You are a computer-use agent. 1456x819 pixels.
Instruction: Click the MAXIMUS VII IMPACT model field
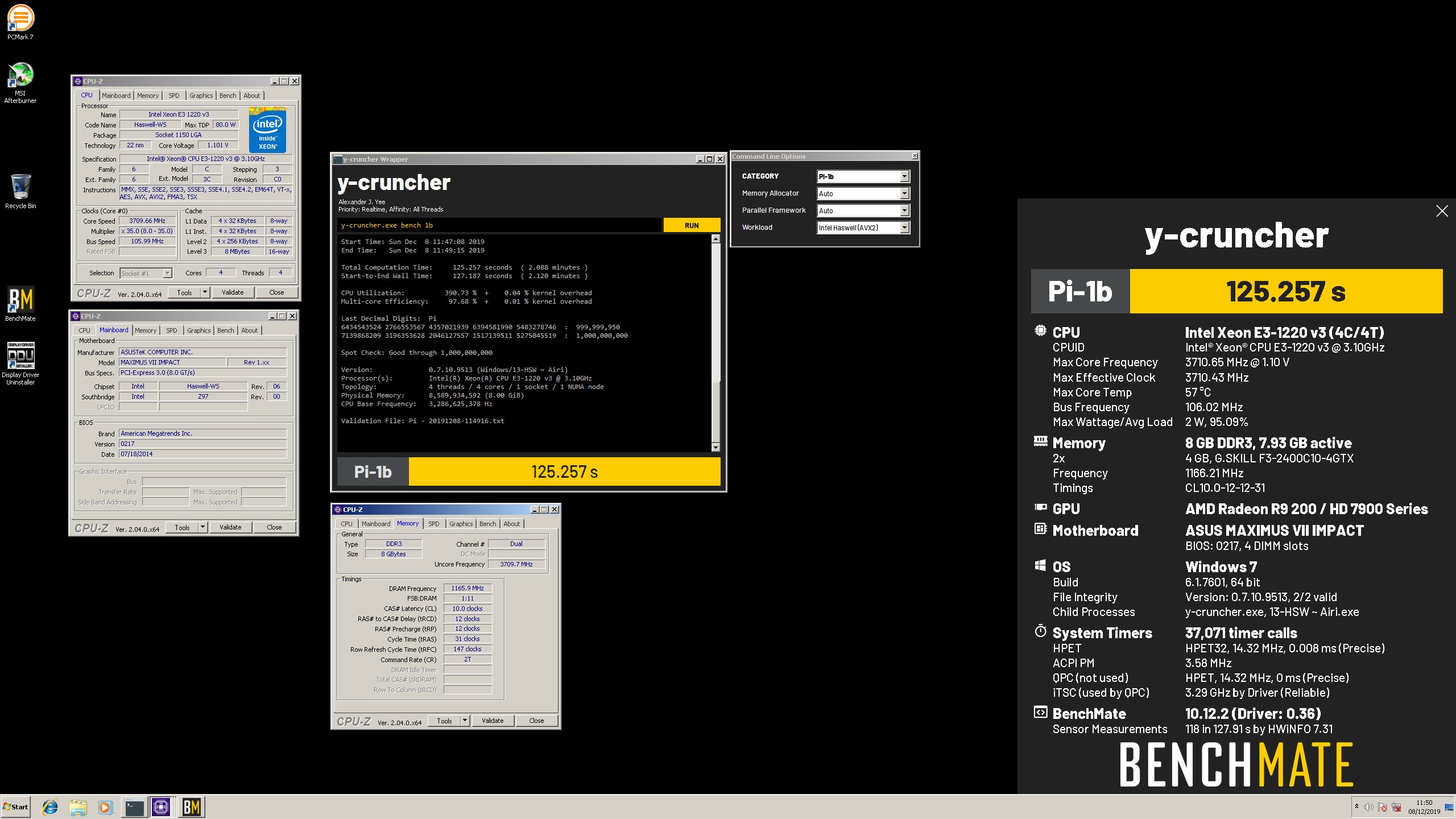pyautogui.click(x=172, y=362)
